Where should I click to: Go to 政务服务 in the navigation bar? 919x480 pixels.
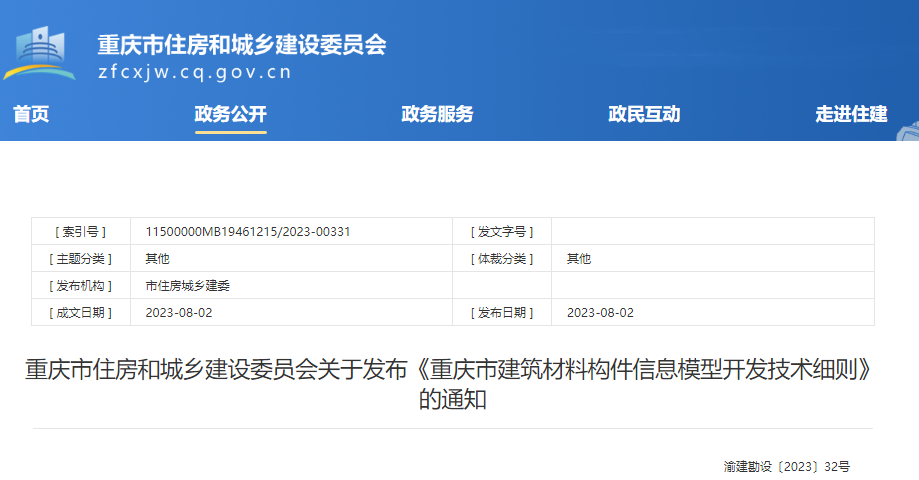tap(437, 114)
